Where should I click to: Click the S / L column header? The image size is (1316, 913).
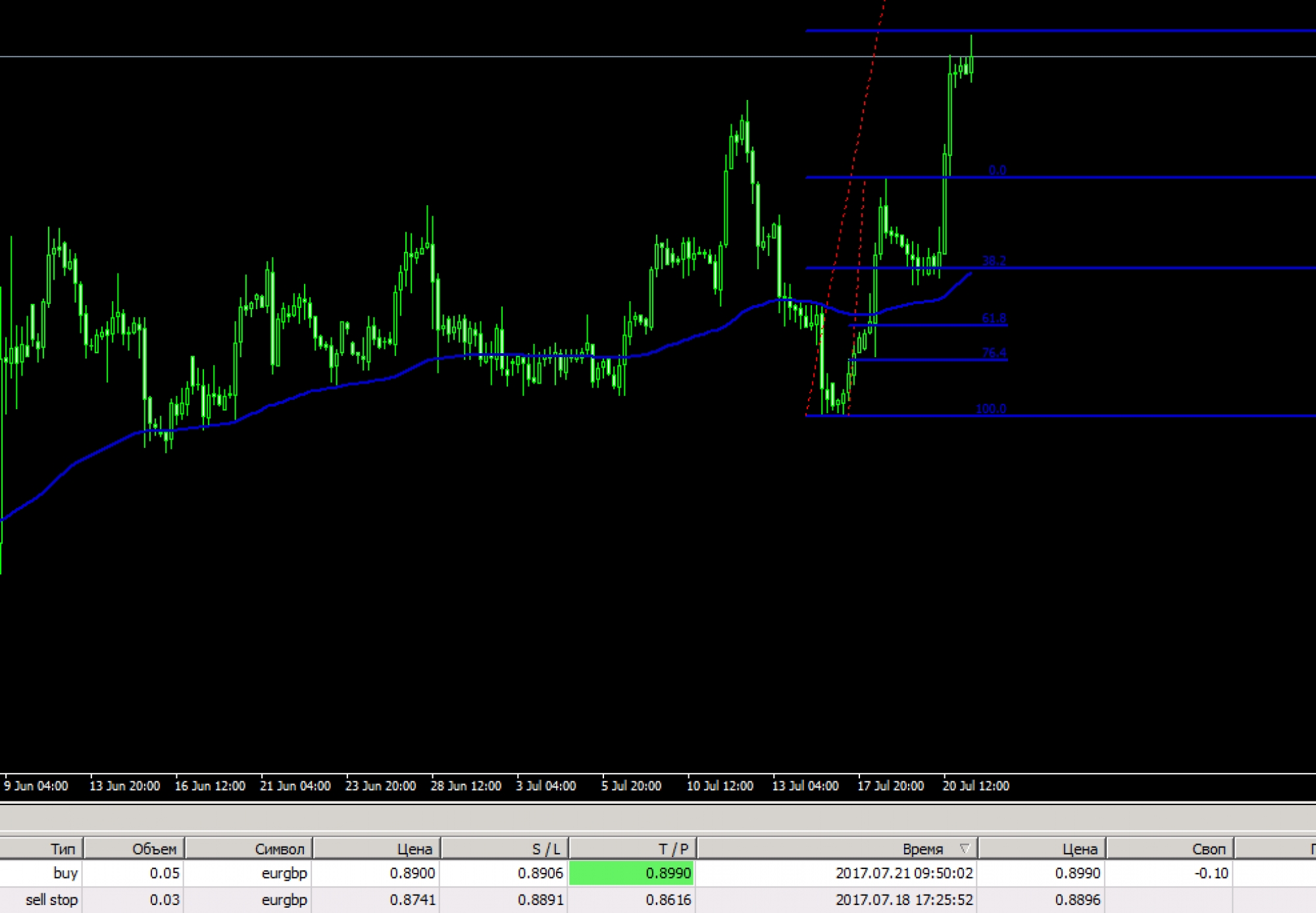tap(545, 849)
